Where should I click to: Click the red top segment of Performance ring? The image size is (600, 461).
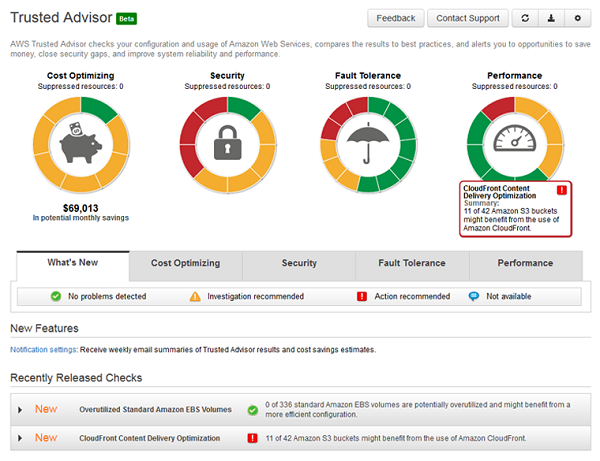[x=498, y=107]
